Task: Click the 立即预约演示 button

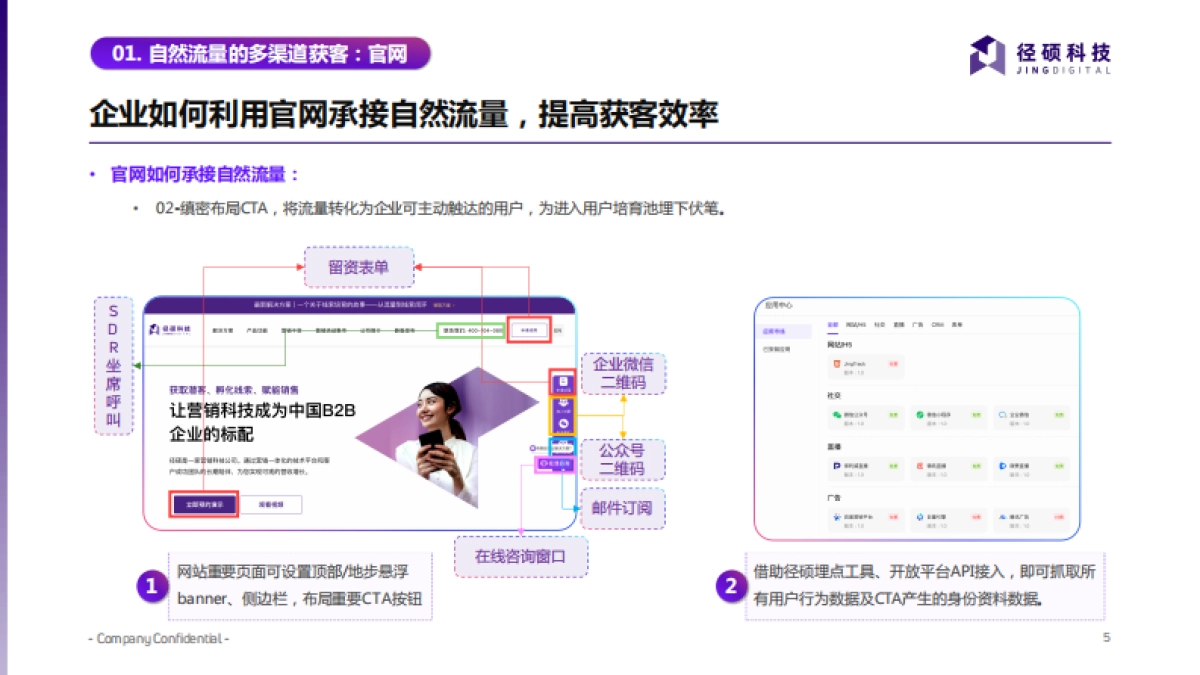Action: (x=204, y=503)
